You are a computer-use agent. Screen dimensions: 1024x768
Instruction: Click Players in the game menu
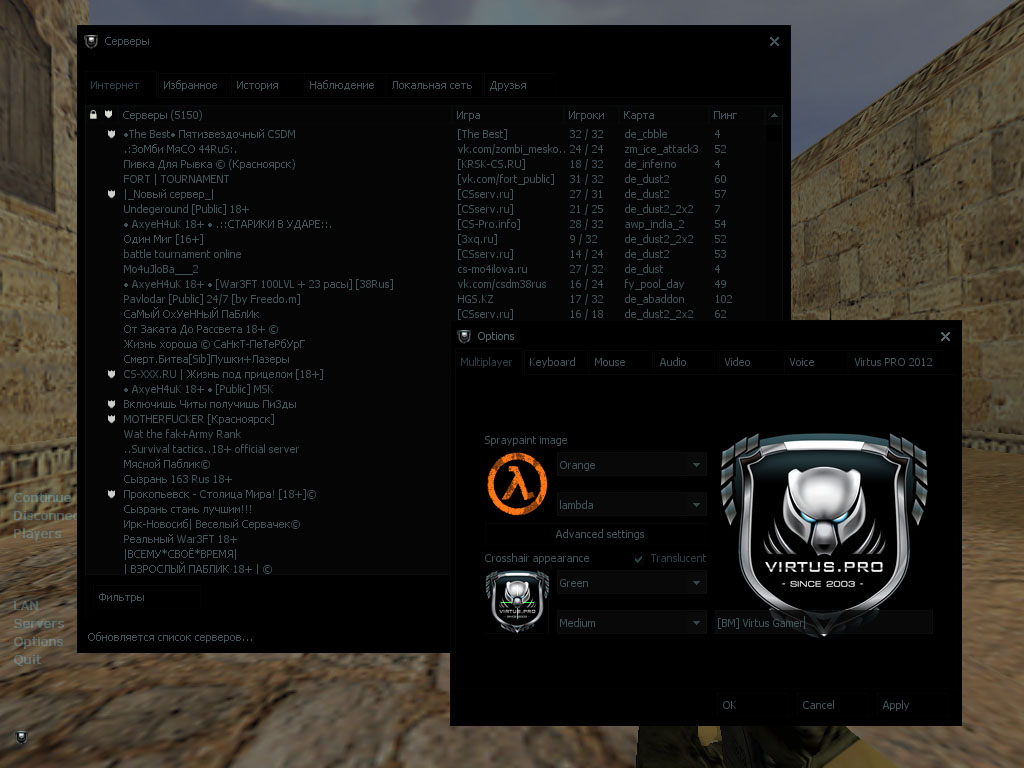[x=37, y=534]
